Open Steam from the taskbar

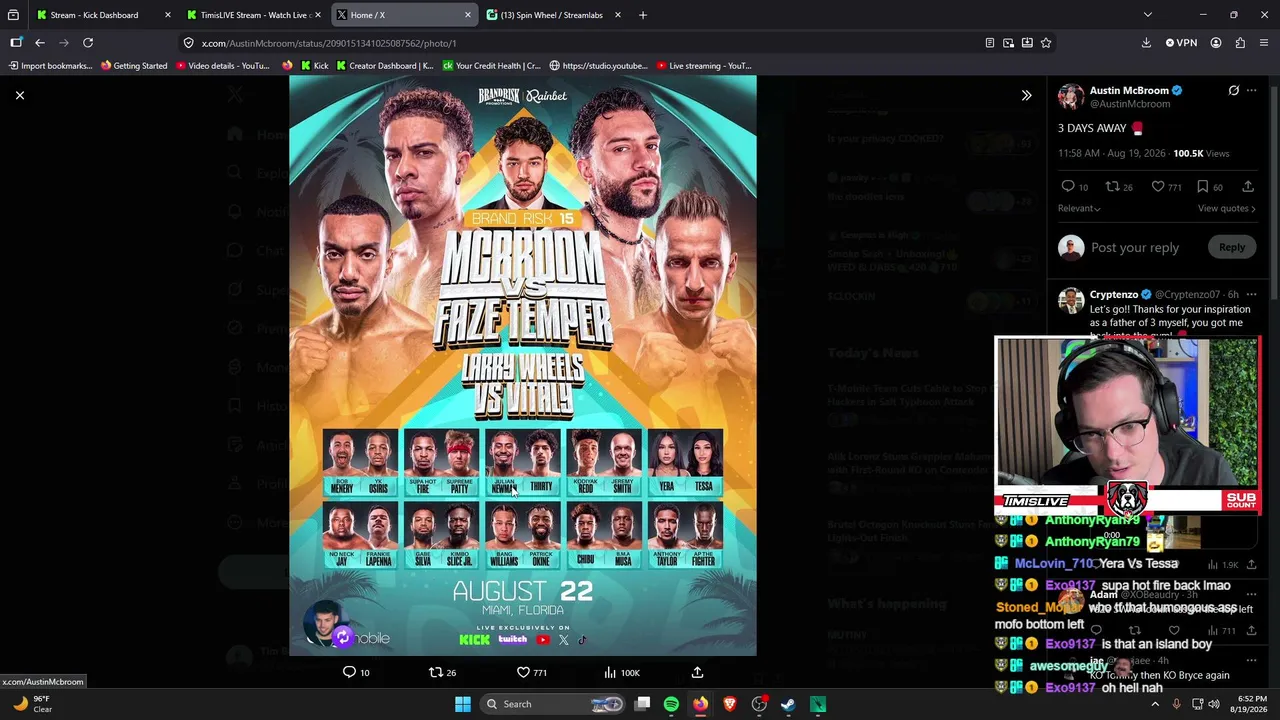point(788,704)
